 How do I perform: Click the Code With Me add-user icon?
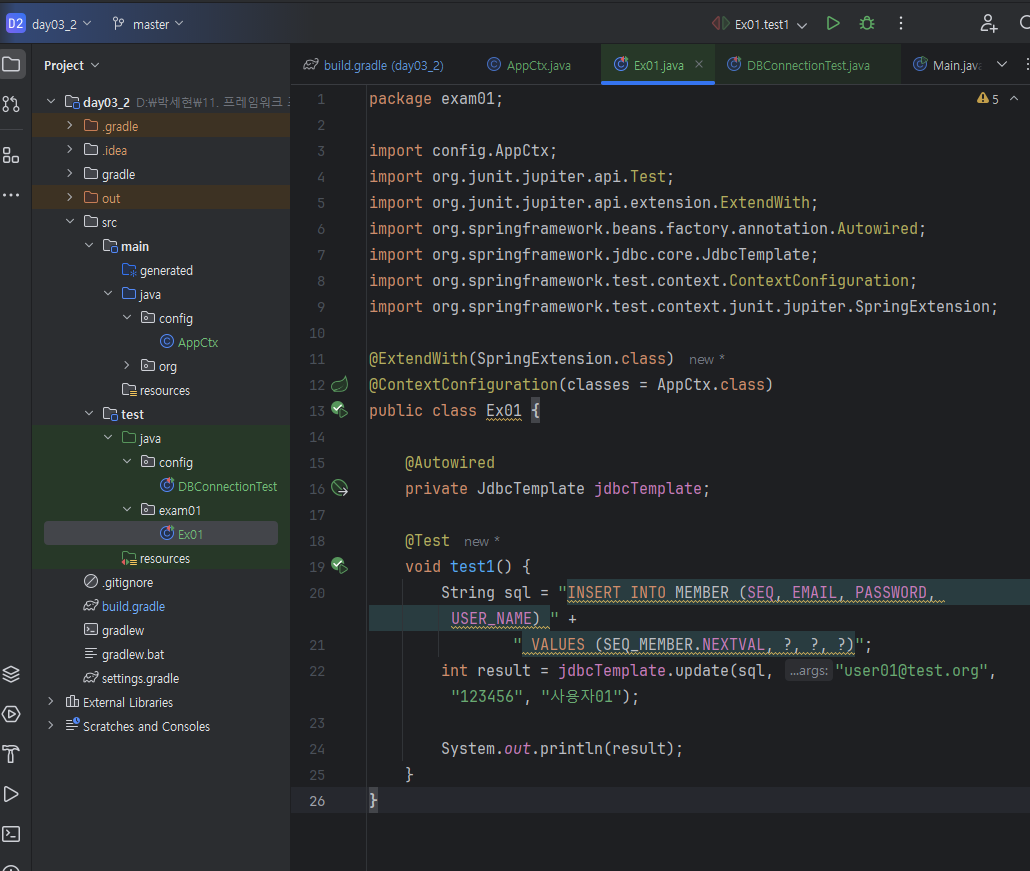click(988, 23)
